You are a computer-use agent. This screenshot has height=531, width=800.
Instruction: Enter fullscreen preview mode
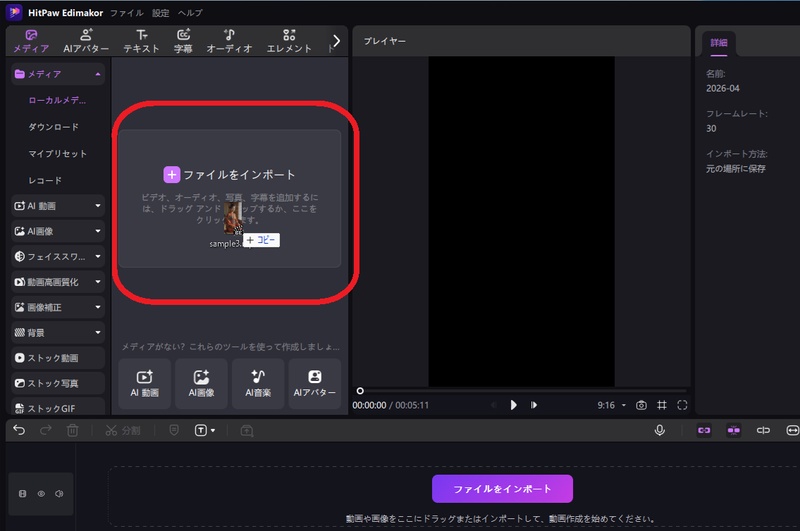tap(682, 405)
